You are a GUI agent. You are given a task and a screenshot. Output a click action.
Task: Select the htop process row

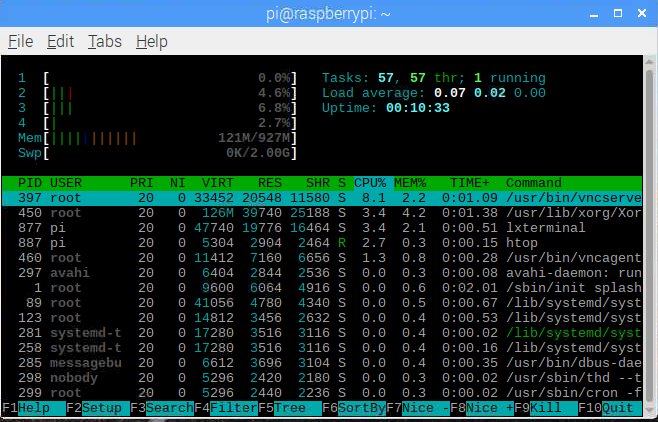click(322, 243)
